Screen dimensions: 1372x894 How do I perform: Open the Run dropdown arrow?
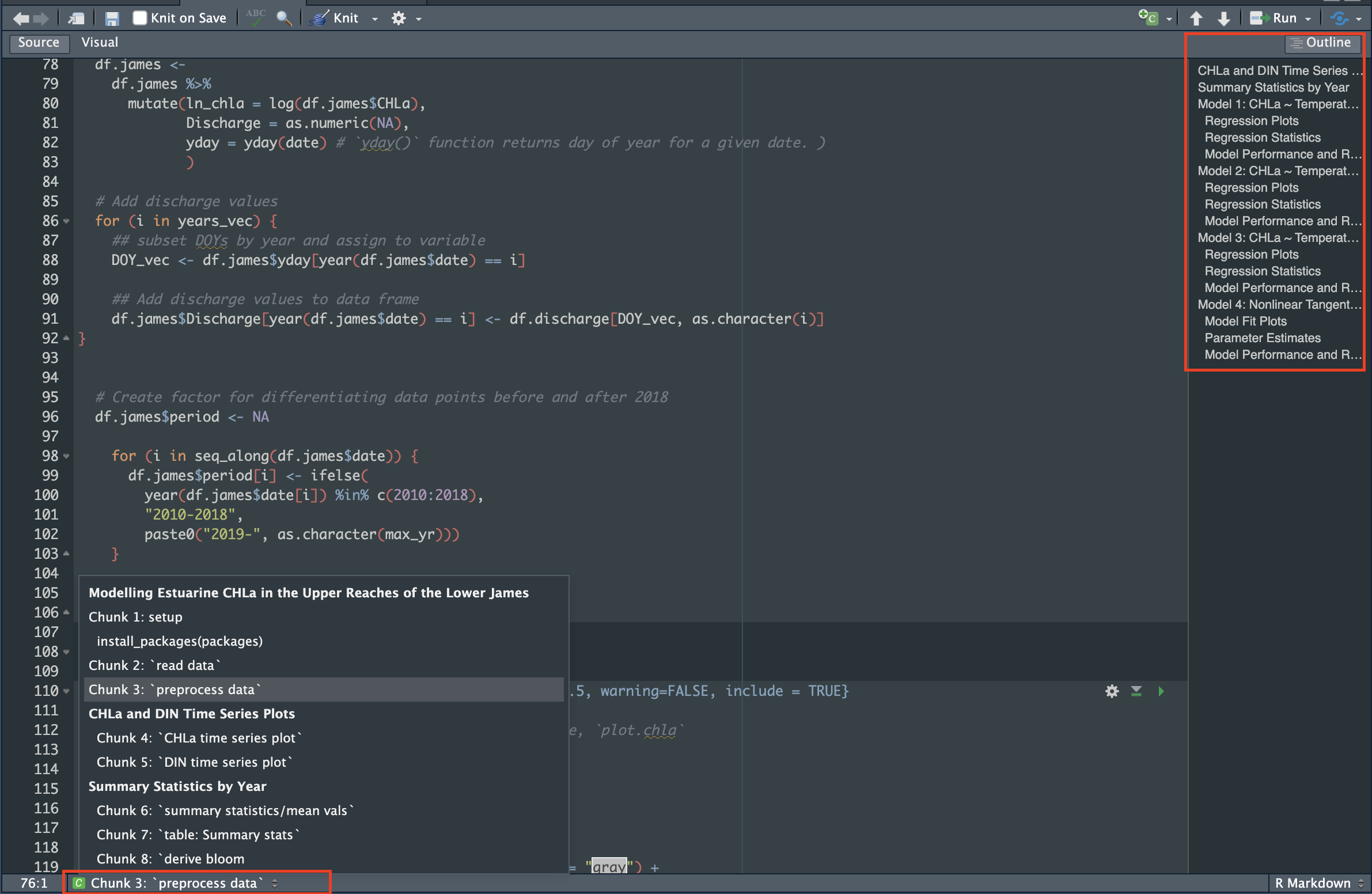pyautogui.click(x=1309, y=19)
